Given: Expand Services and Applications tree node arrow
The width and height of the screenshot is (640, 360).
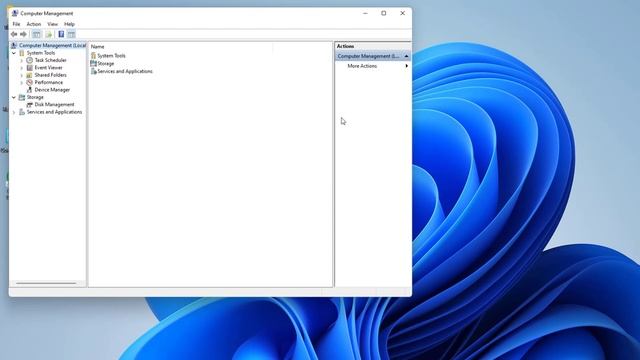Looking at the screenshot, I should click(x=14, y=112).
